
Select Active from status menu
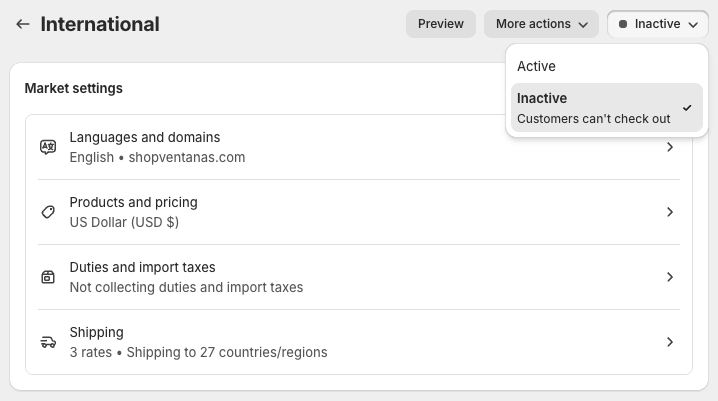tap(537, 66)
